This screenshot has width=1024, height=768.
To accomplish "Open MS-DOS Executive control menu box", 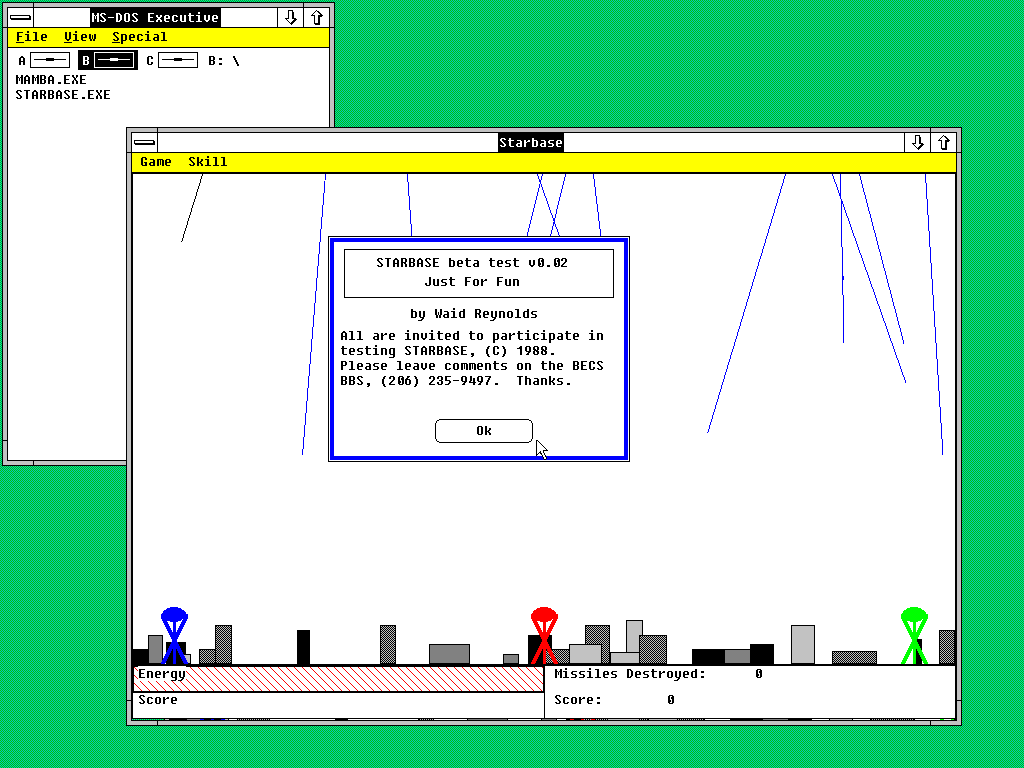I will coord(20,18).
